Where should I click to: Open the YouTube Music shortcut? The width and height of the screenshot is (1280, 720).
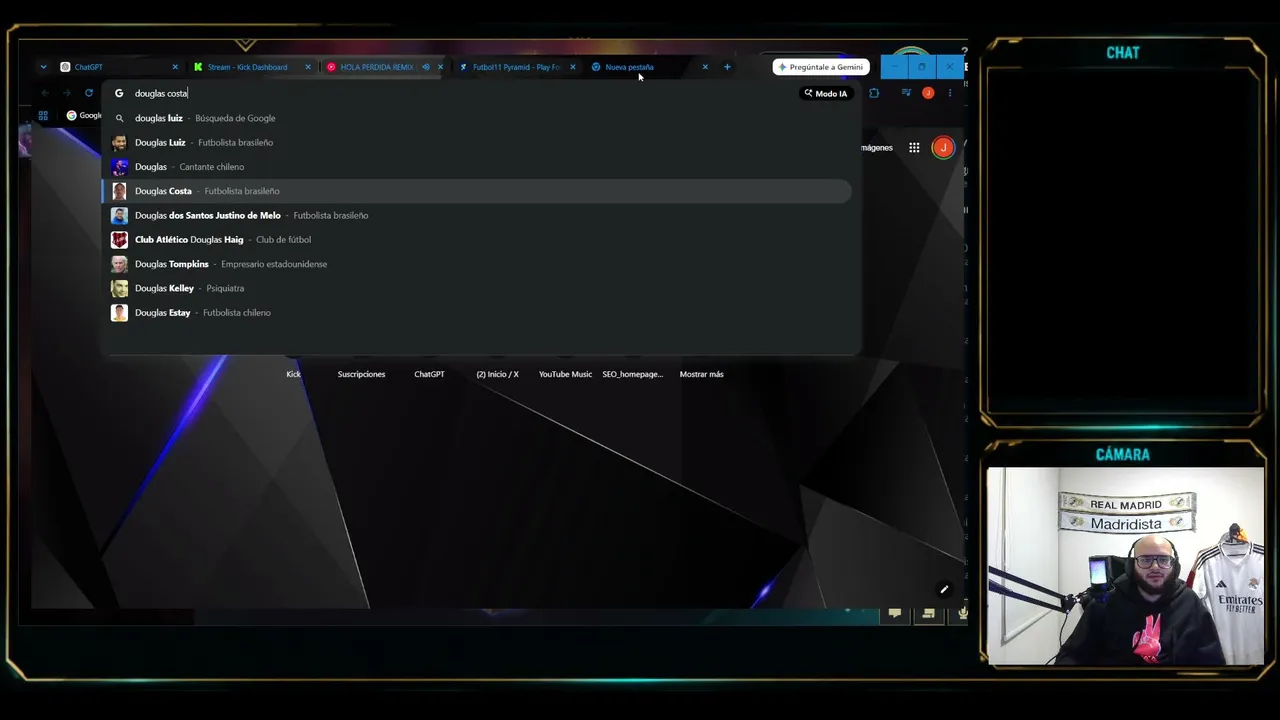click(x=565, y=374)
